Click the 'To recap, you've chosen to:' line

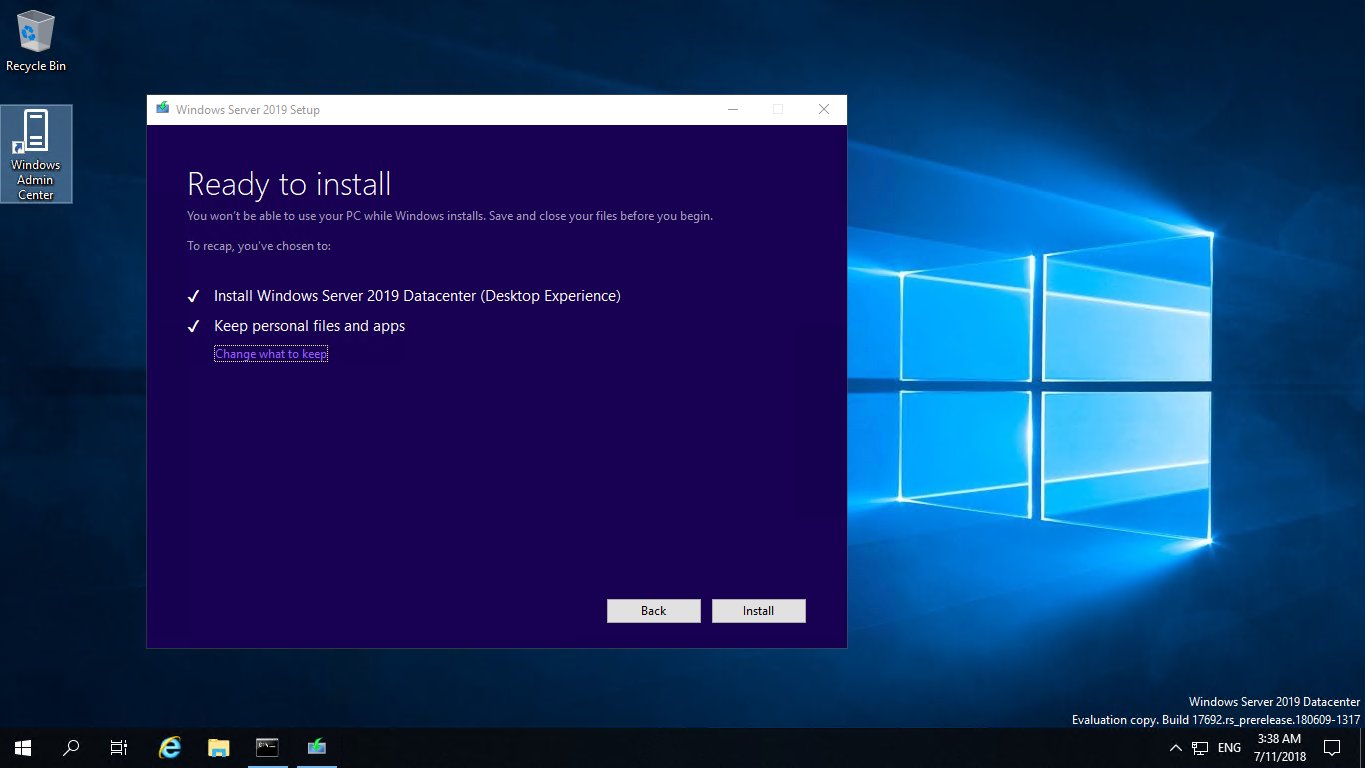click(x=259, y=246)
